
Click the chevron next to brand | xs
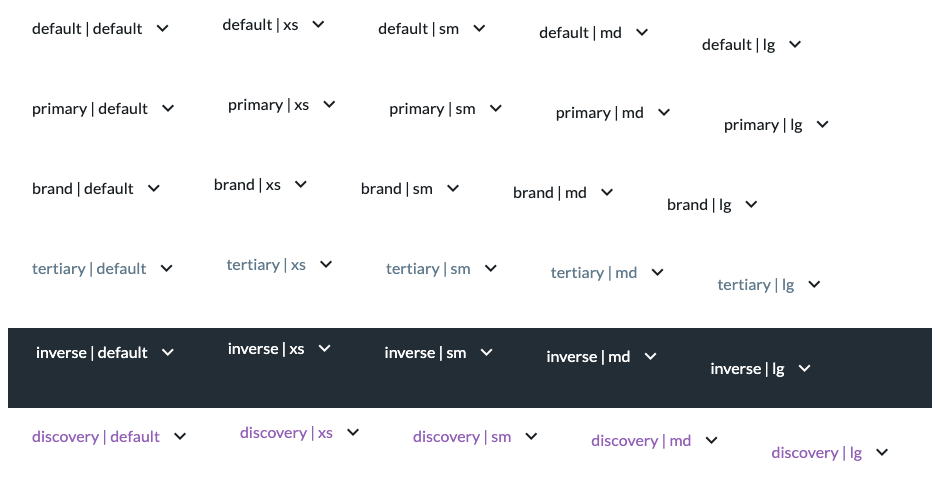[301, 184]
